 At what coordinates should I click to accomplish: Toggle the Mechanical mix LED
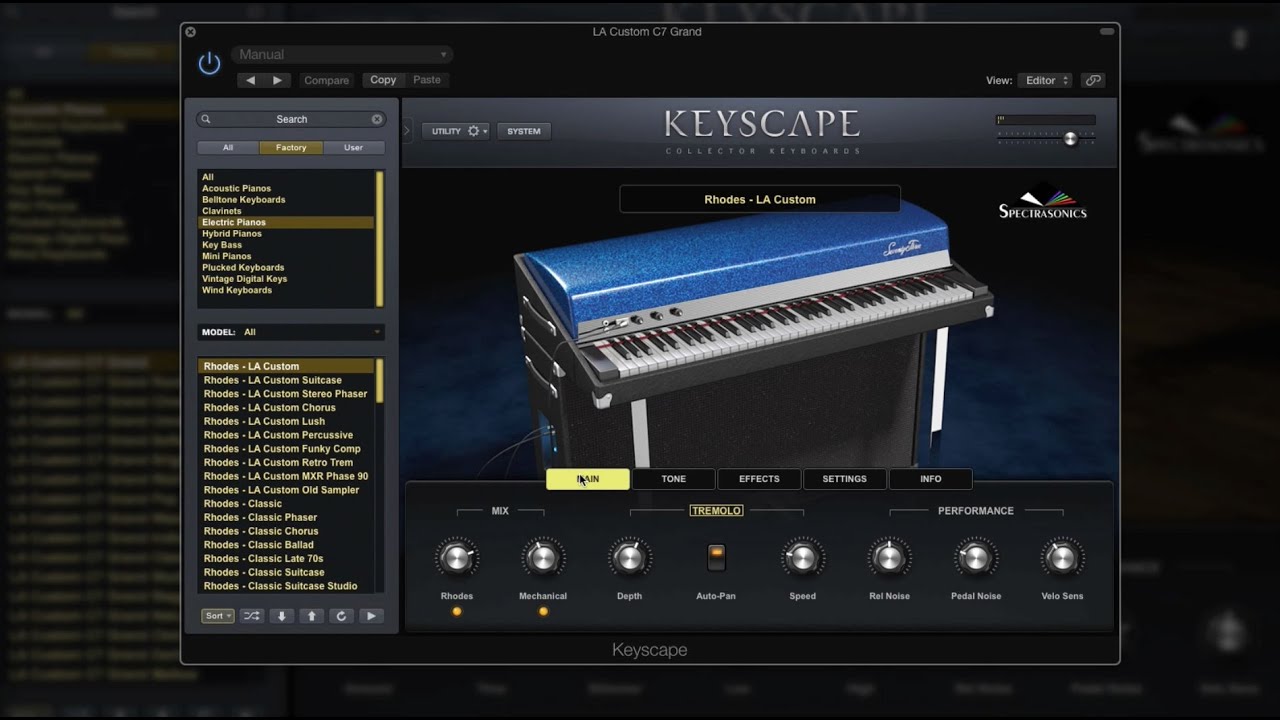(543, 611)
